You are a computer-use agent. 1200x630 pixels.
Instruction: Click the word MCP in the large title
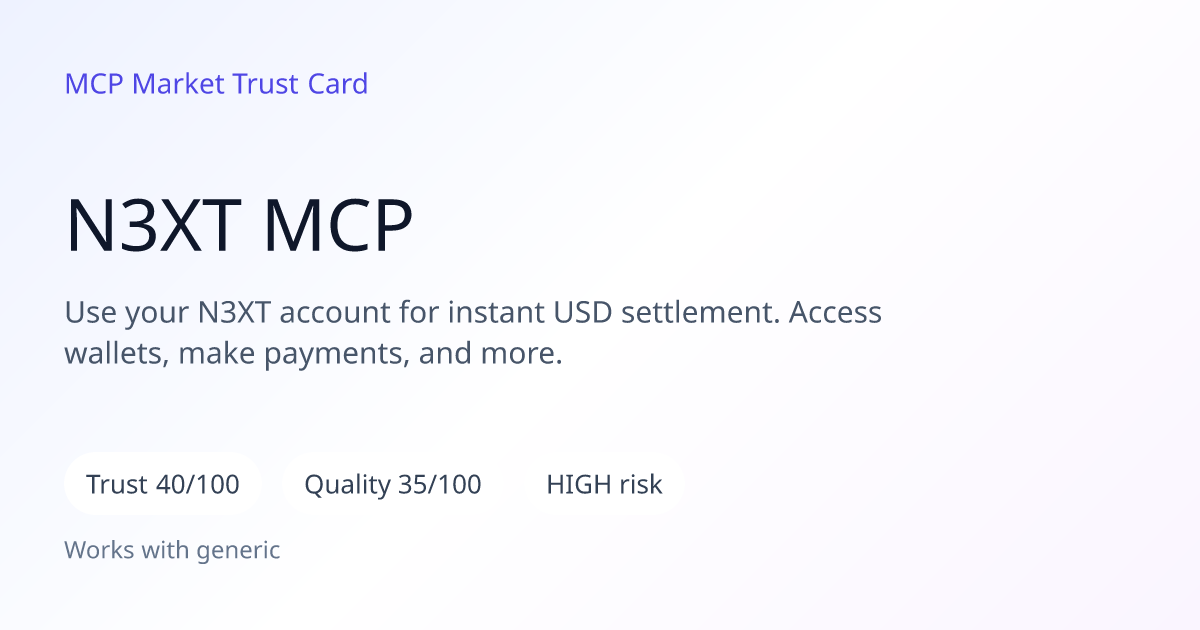click(x=338, y=226)
